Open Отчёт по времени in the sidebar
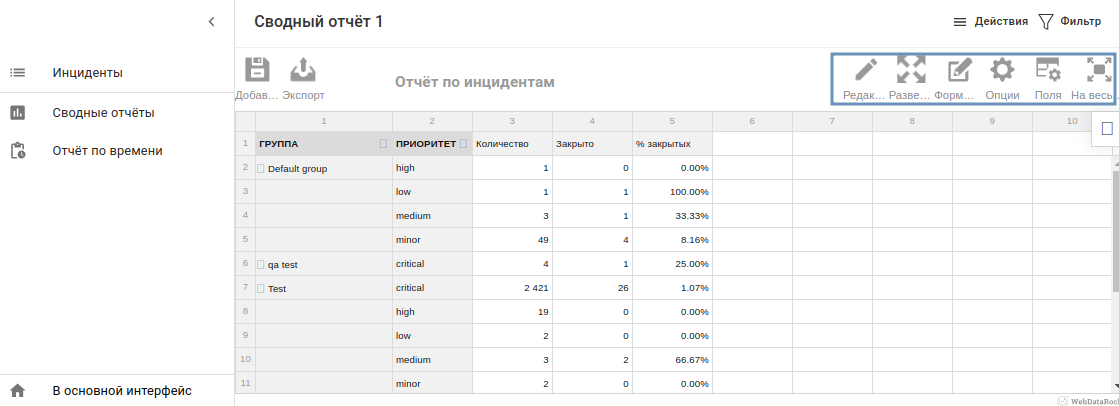This screenshot has width=1119, height=406. [107, 151]
